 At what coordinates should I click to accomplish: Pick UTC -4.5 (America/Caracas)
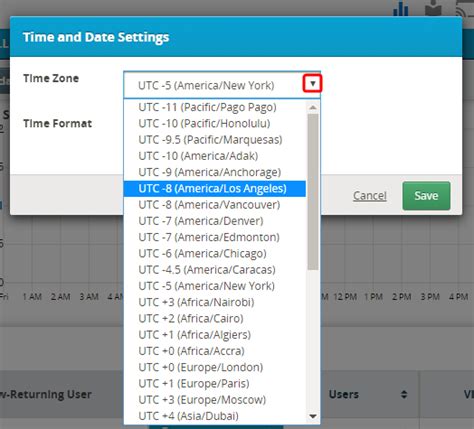(215, 270)
